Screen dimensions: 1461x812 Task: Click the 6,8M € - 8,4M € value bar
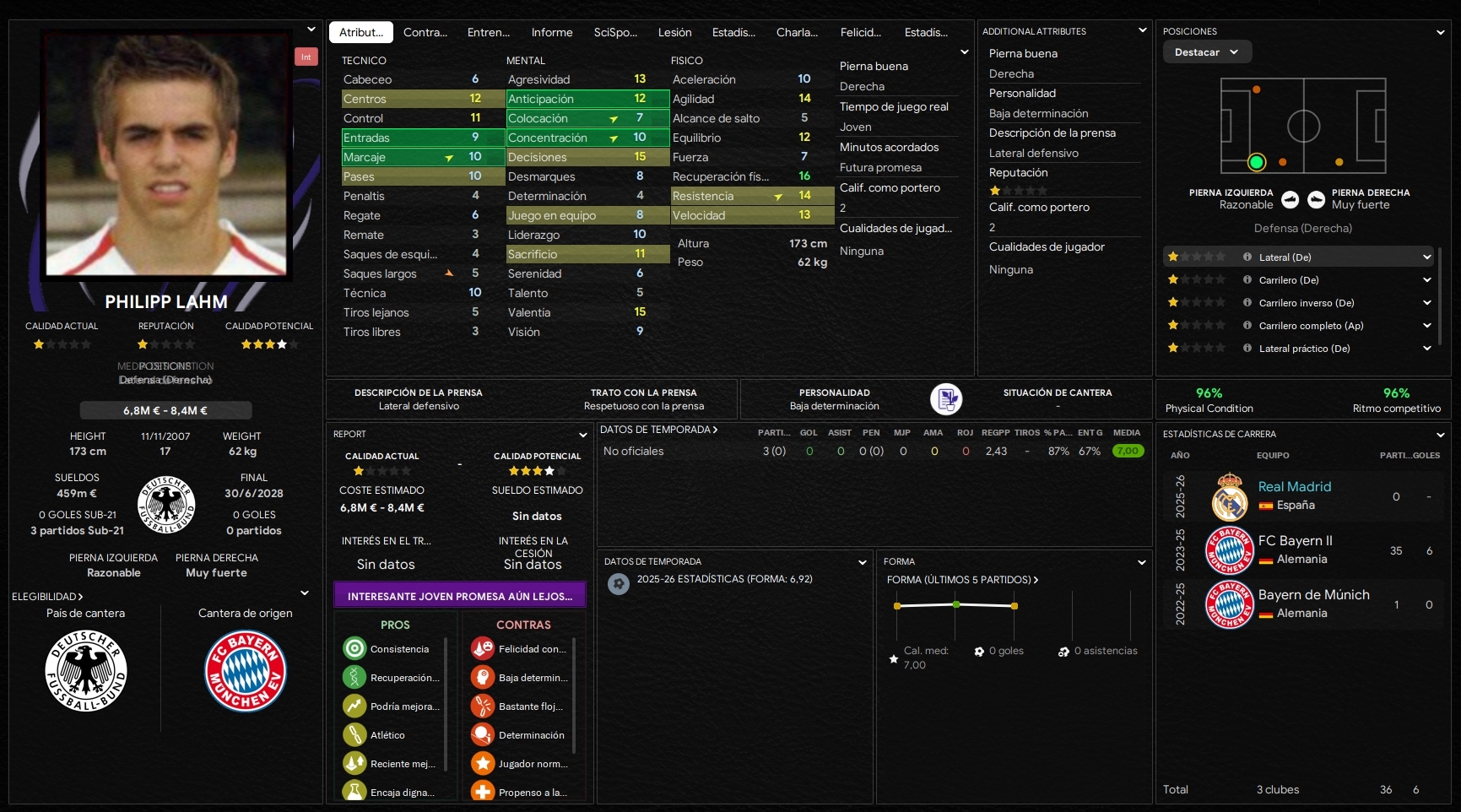pos(165,410)
